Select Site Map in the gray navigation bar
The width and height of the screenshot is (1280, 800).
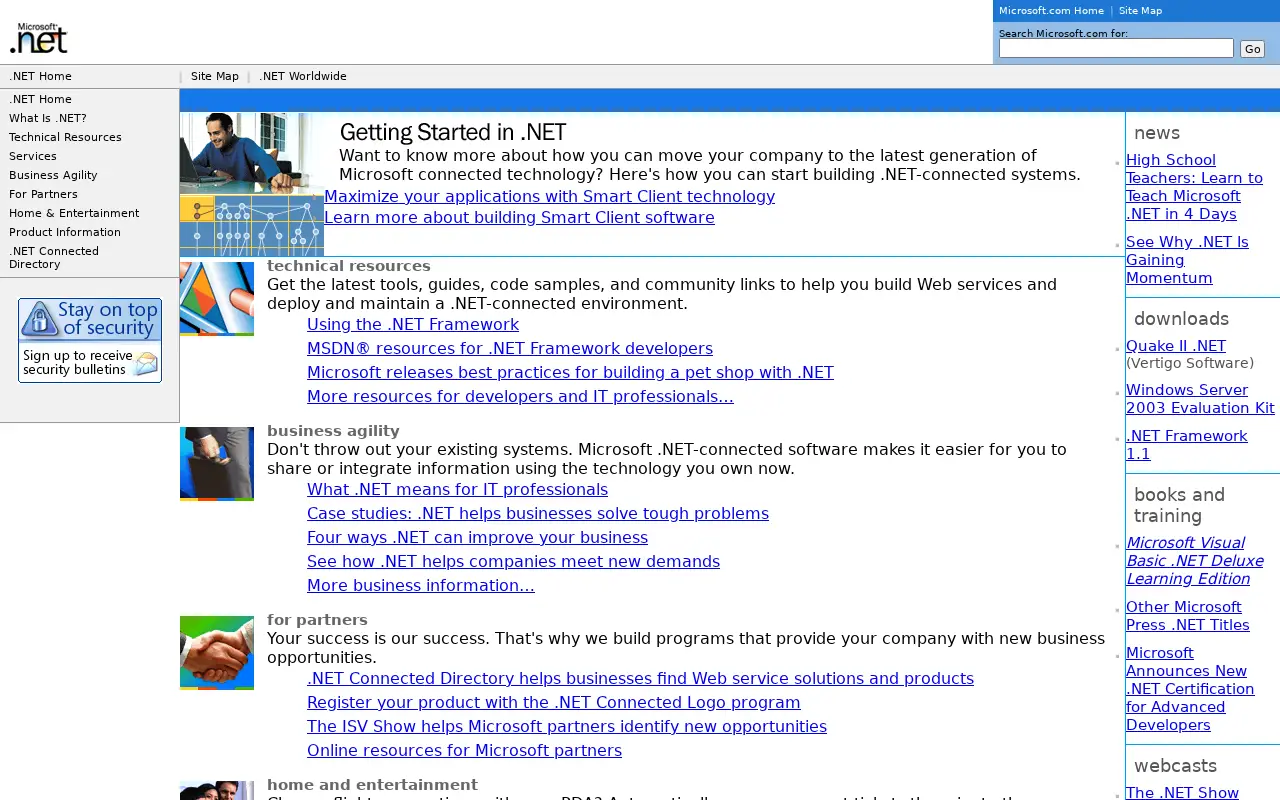click(215, 76)
